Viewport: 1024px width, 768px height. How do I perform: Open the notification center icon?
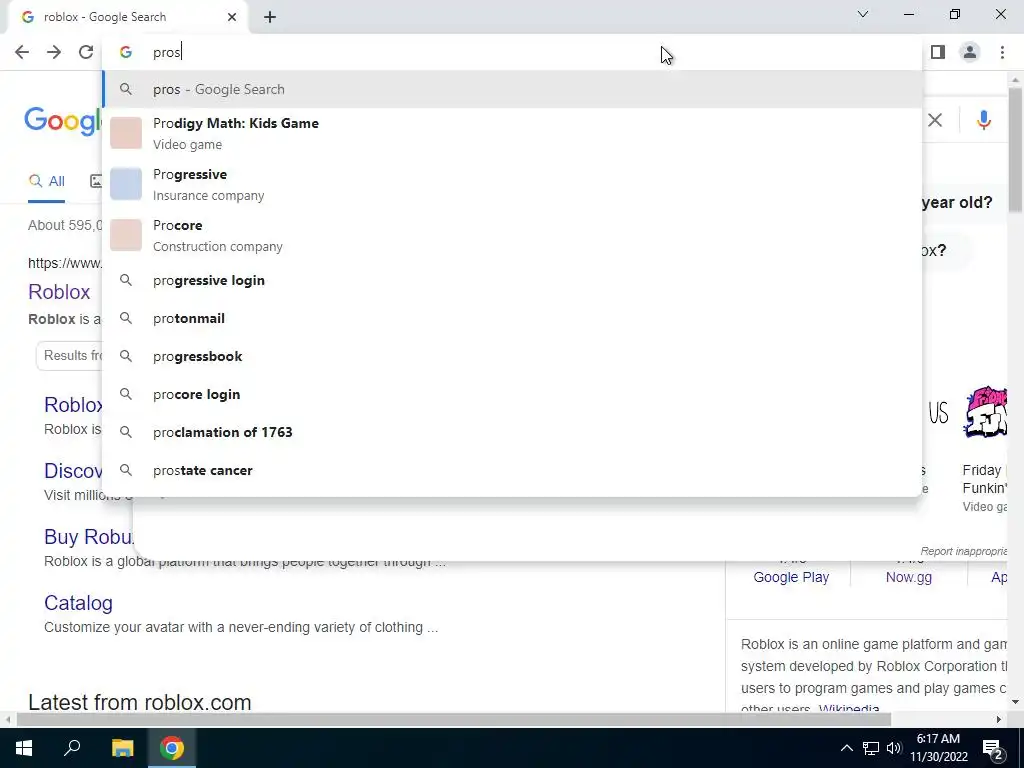(x=993, y=748)
